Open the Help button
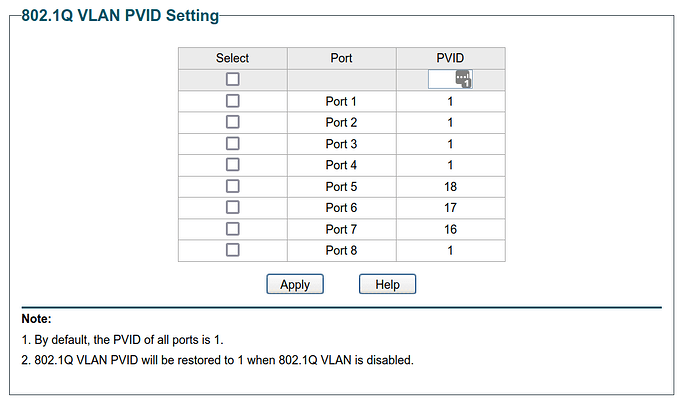Image resolution: width=690 pixels, height=405 pixels. click(387, 284)
